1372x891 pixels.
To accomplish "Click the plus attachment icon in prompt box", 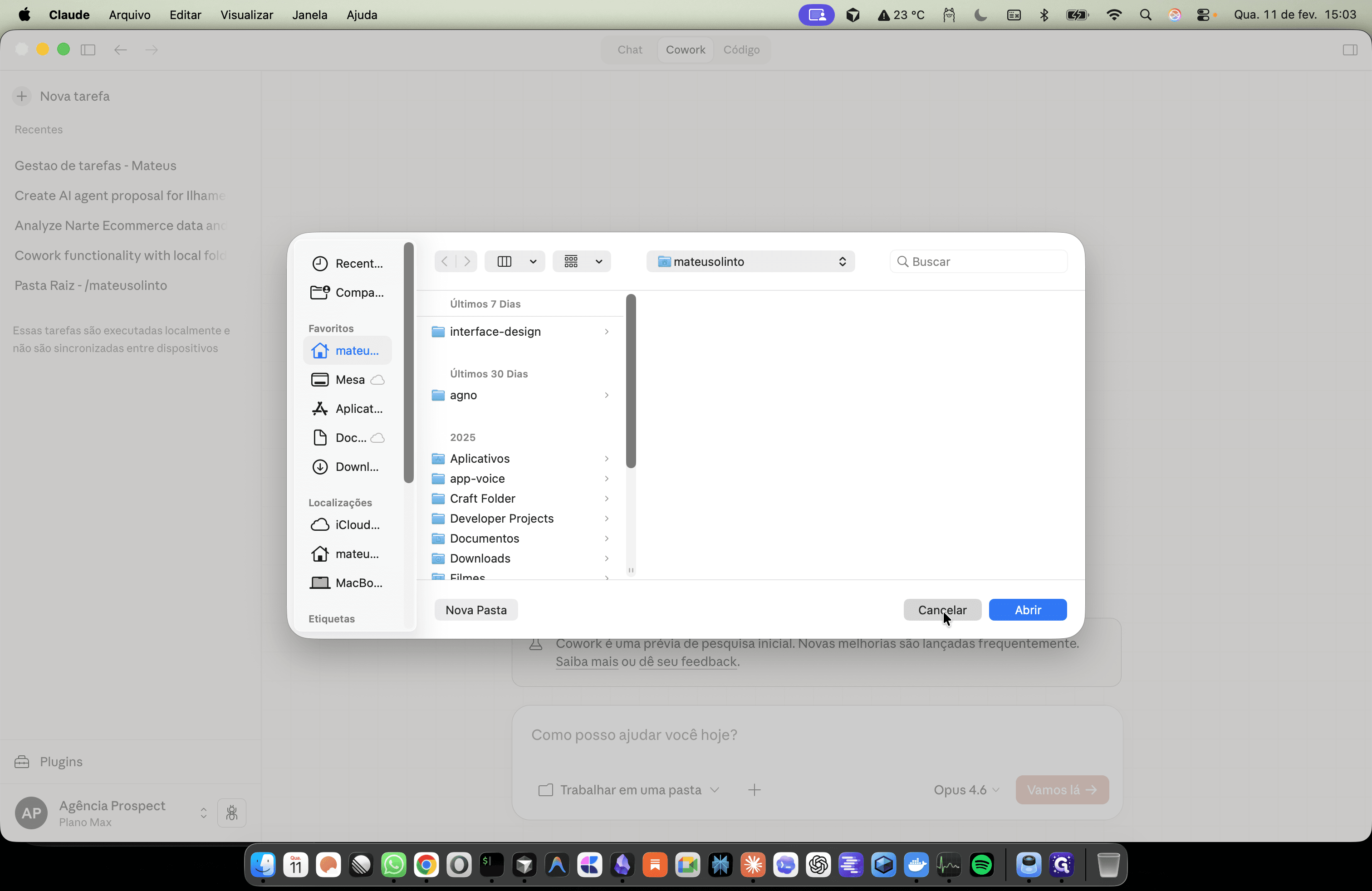I will [754, 789].
